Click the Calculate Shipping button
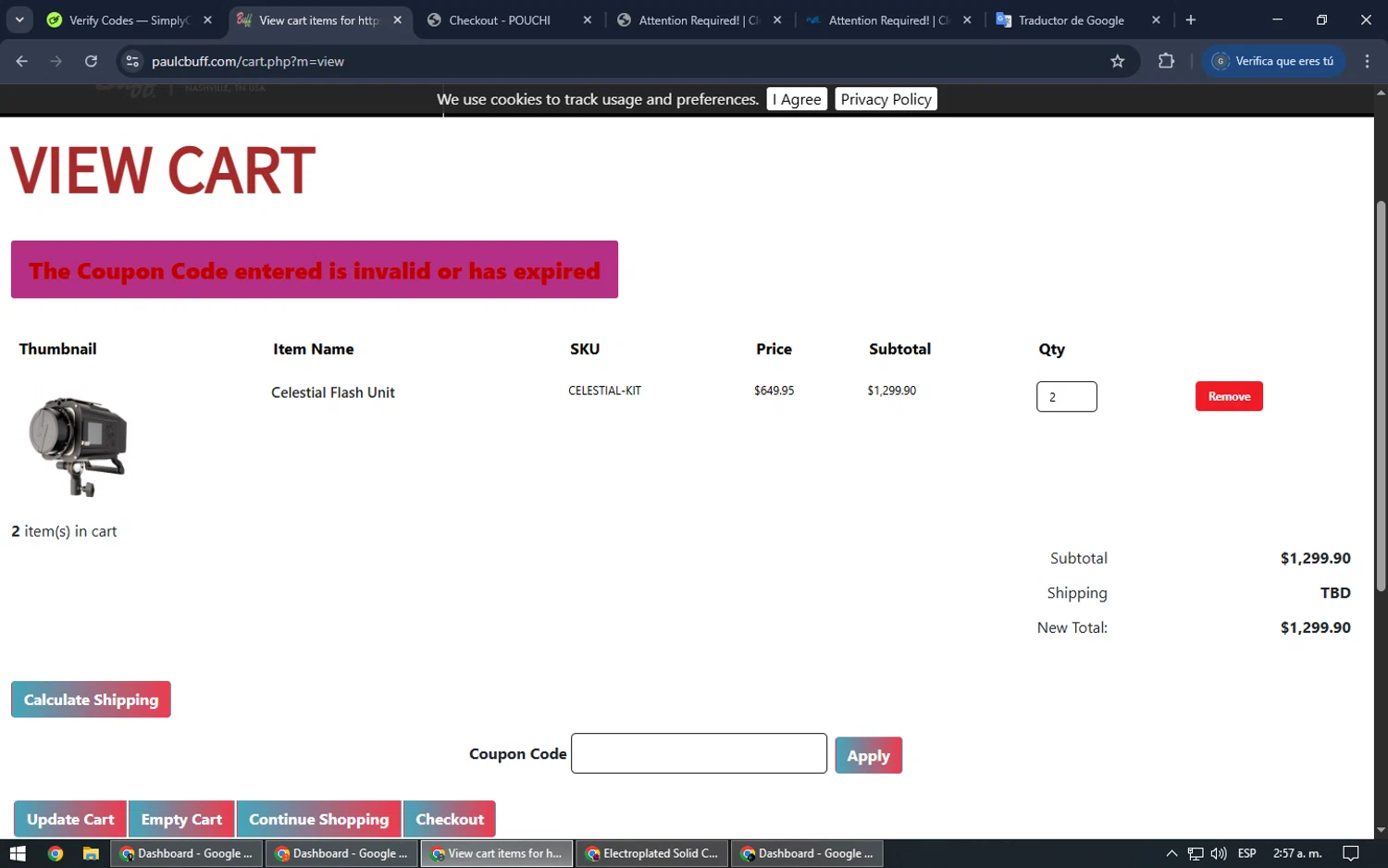 coord(91,700)
